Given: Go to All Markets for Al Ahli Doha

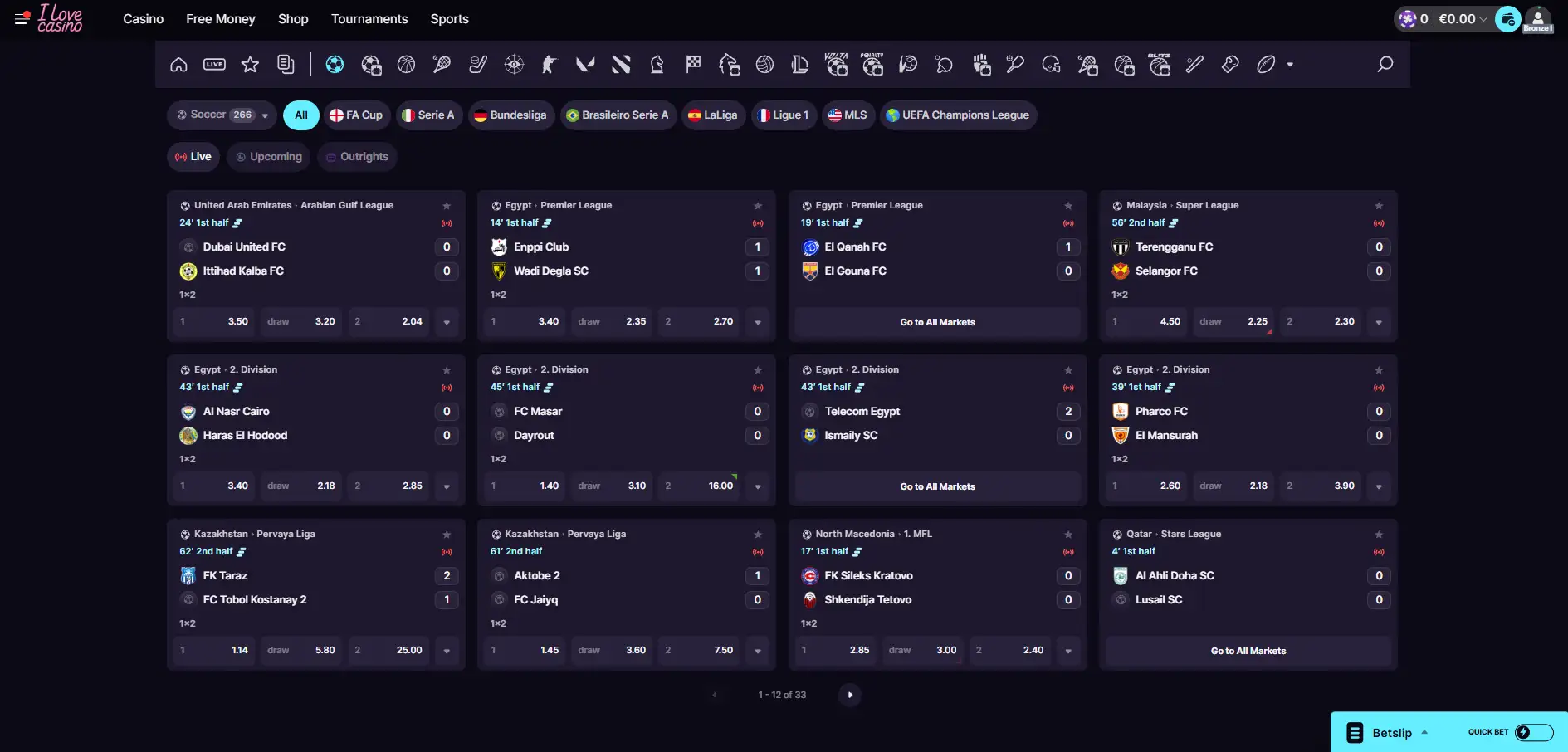Looking at the screenshot, I should point(1248,651).
